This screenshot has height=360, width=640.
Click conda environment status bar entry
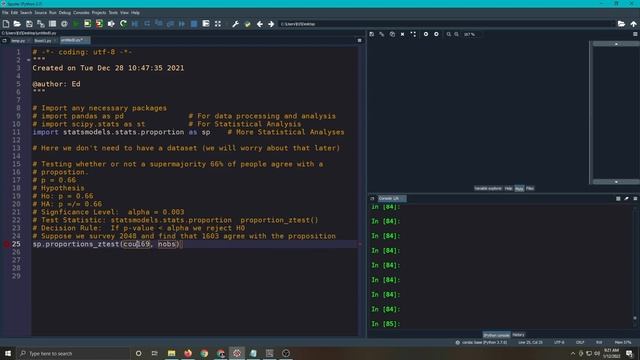coord(482,342)
